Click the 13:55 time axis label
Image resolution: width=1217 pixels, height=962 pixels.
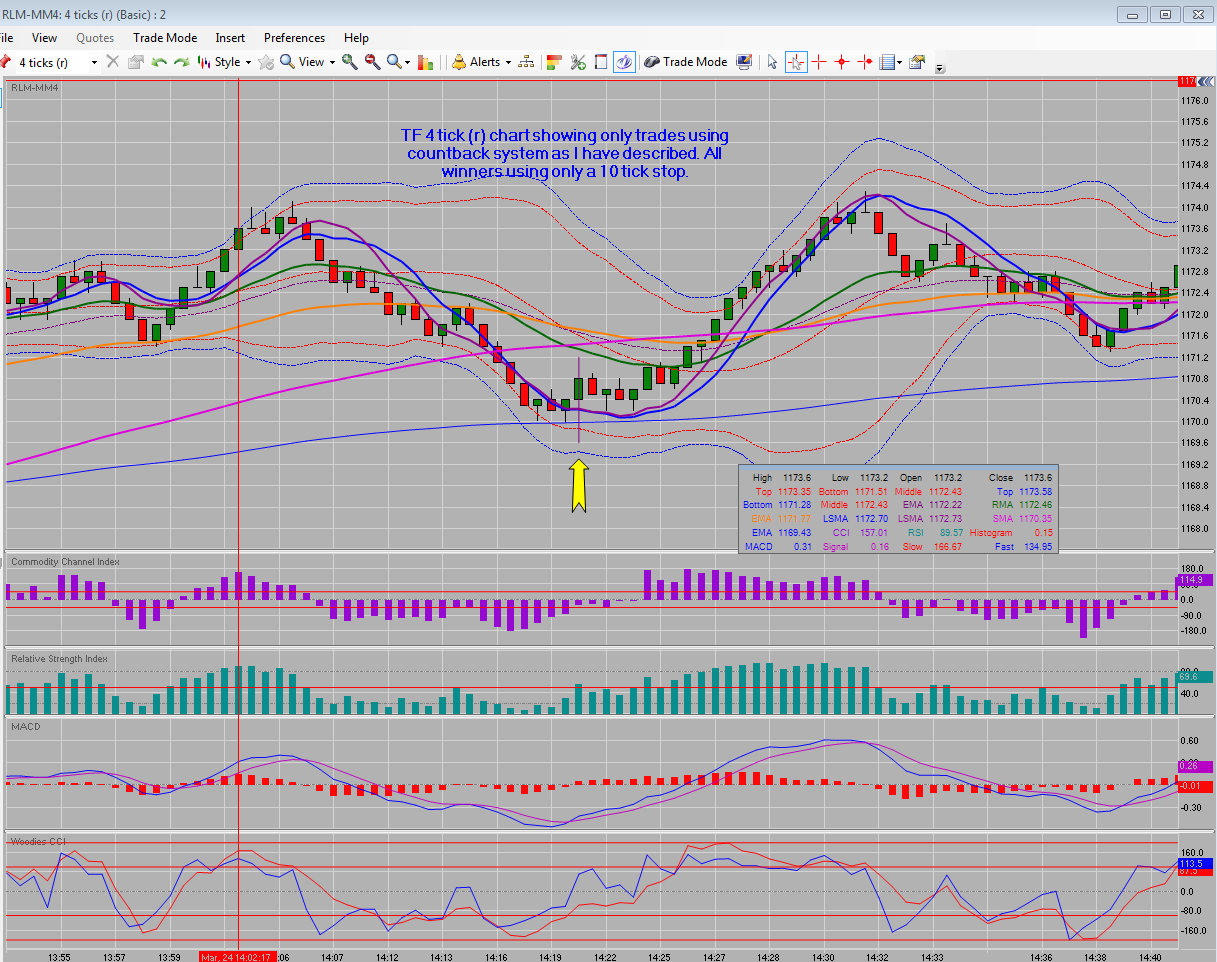(59, 957)
